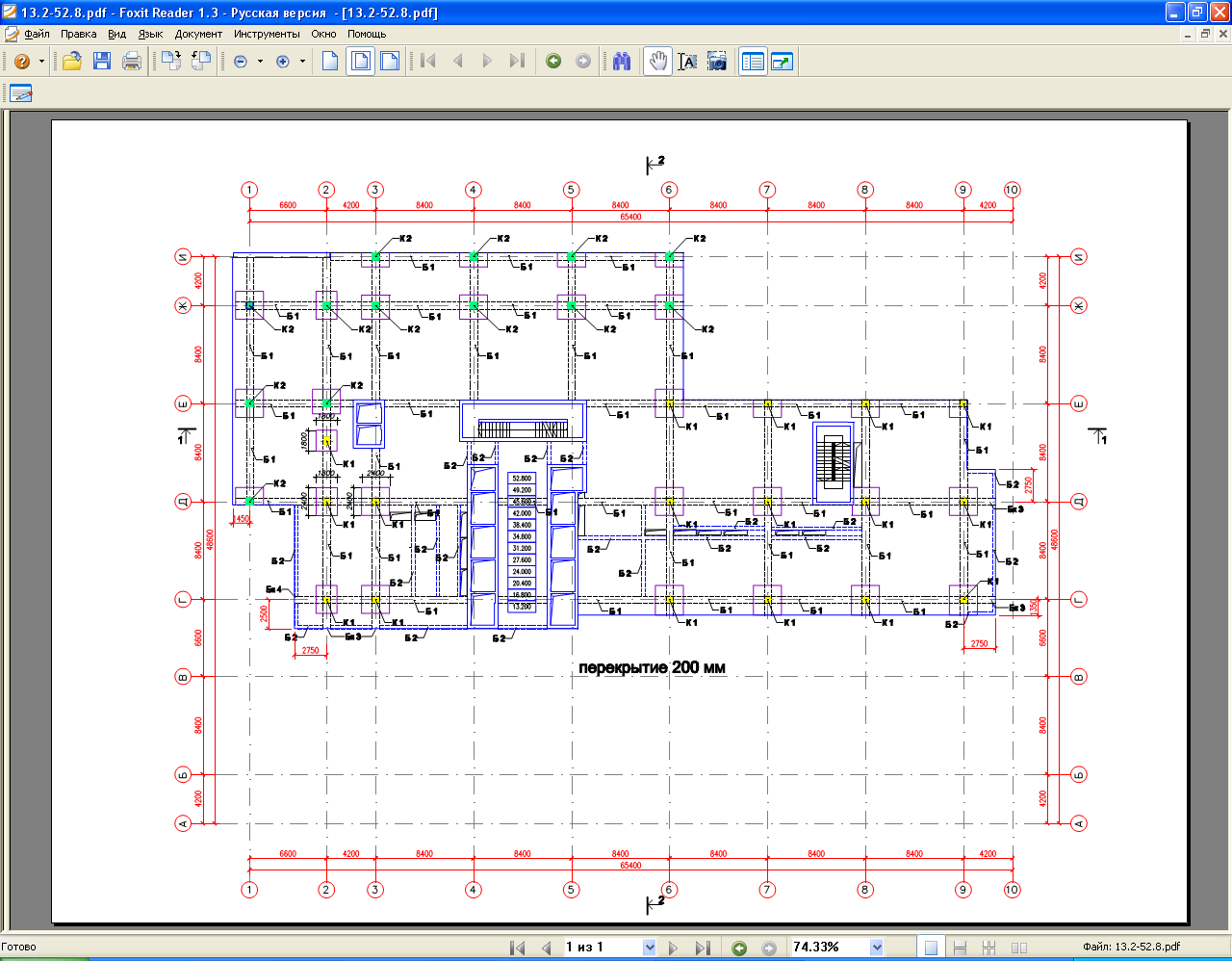Enable Fit Page view mode

point(361,62)
